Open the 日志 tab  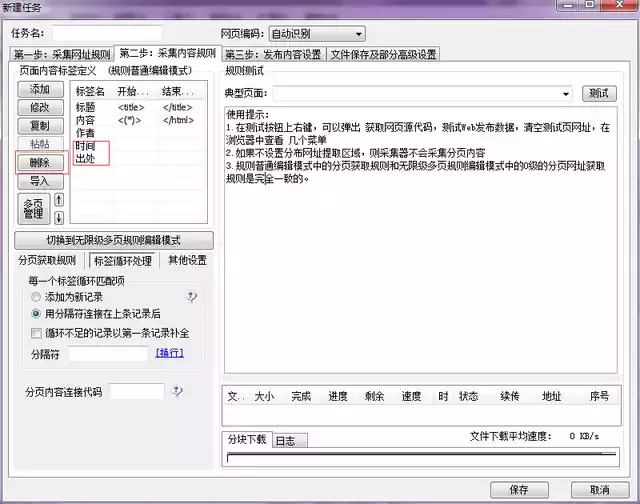pyautogui.click(x=289, y=441)
